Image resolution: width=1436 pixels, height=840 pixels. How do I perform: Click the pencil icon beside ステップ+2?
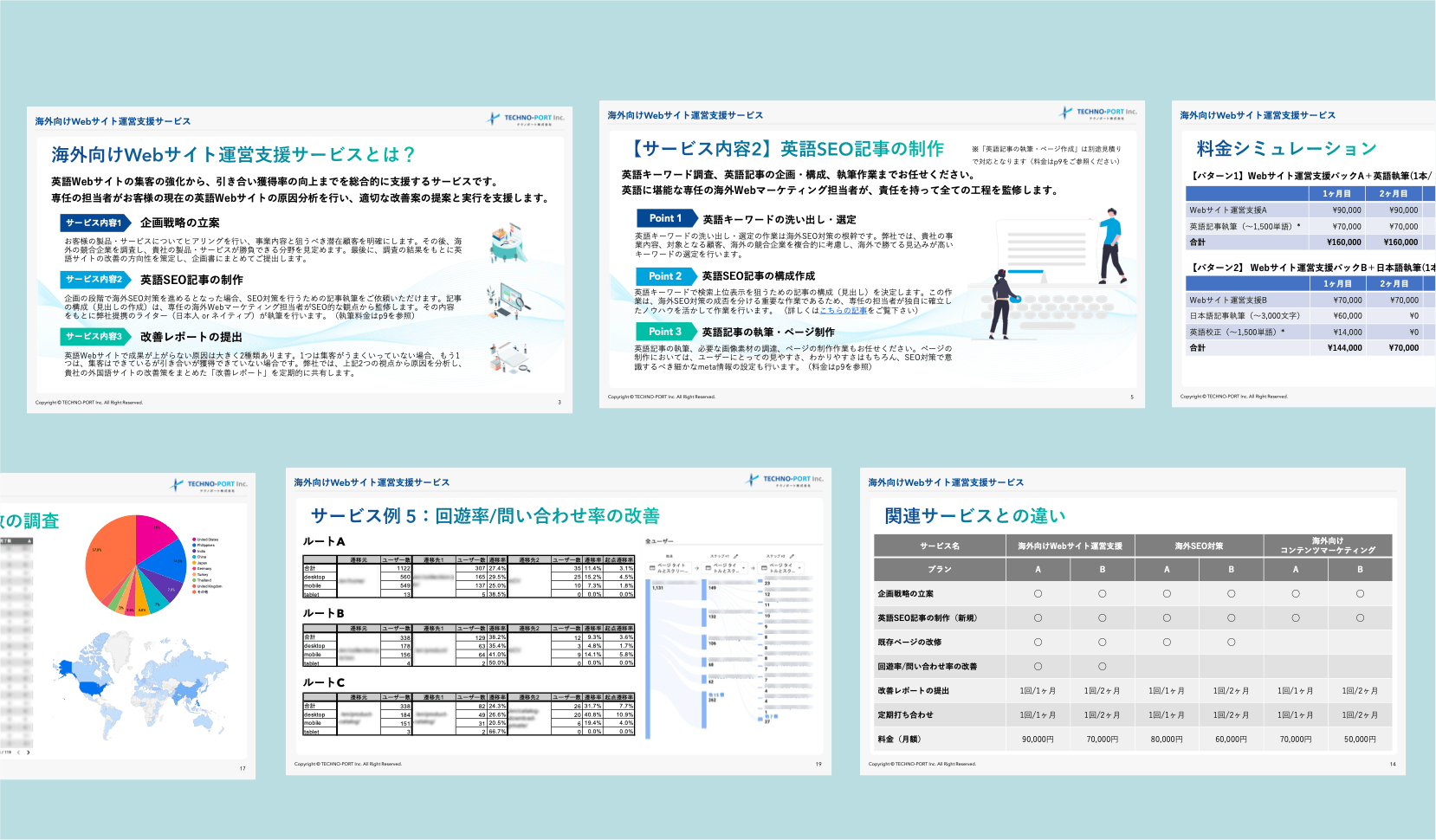click(791, 556)
